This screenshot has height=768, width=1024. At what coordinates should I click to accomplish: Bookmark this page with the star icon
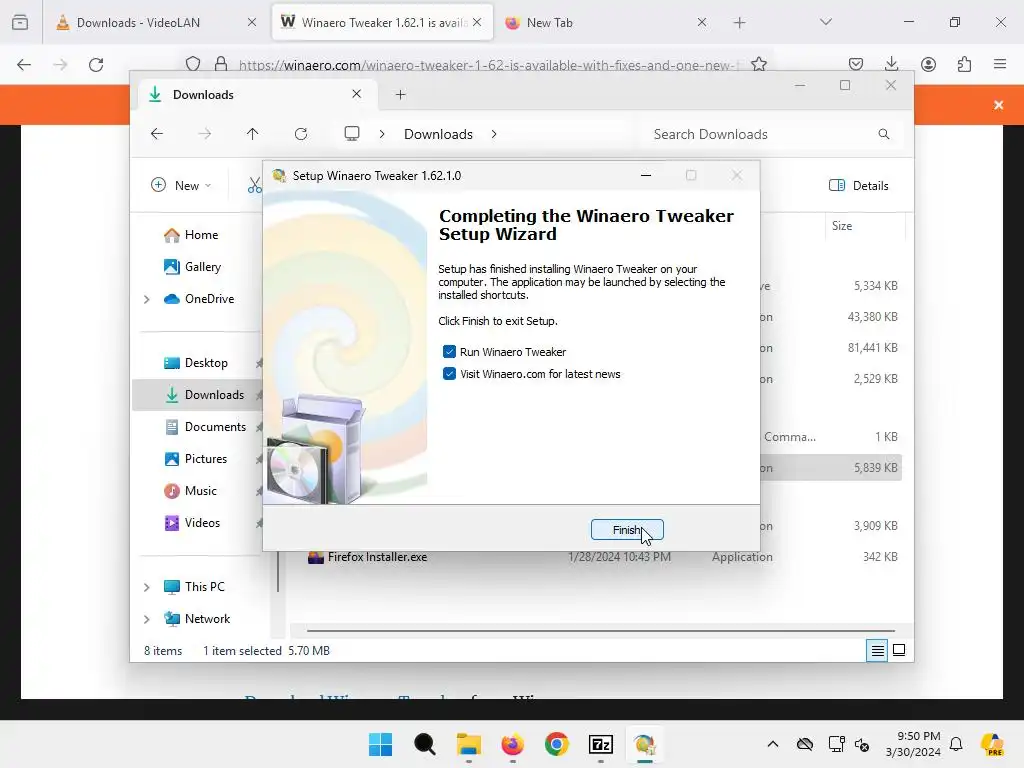(x=758, y=64)
